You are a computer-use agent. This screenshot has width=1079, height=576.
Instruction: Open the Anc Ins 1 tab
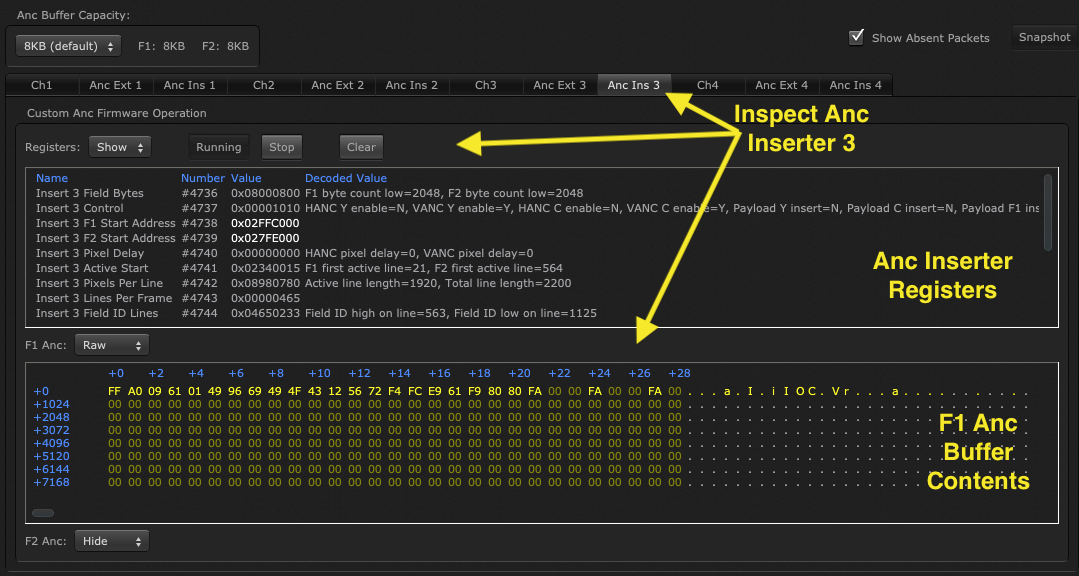click(x=190, y=85)
